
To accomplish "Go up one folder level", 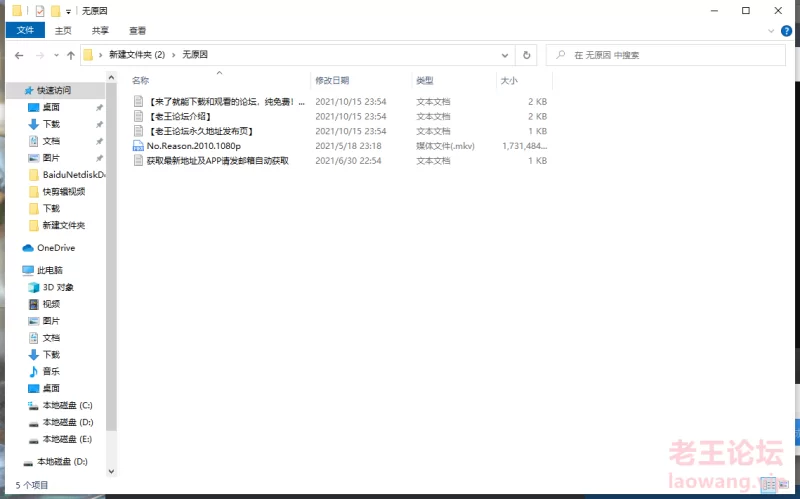I will tap(70, 55).
